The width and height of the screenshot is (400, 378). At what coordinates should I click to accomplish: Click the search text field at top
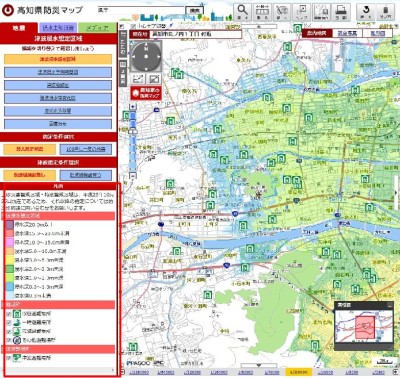coord(141,10)
